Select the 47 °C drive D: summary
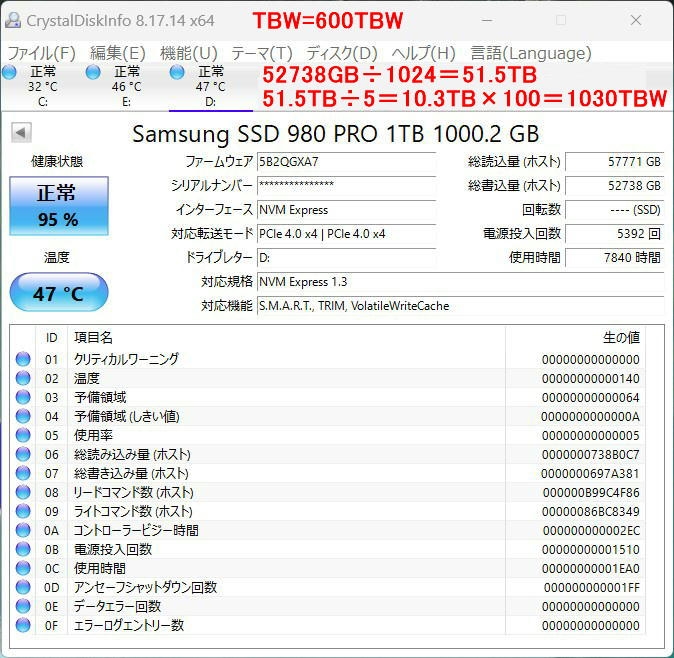 [x=211, y=86]
